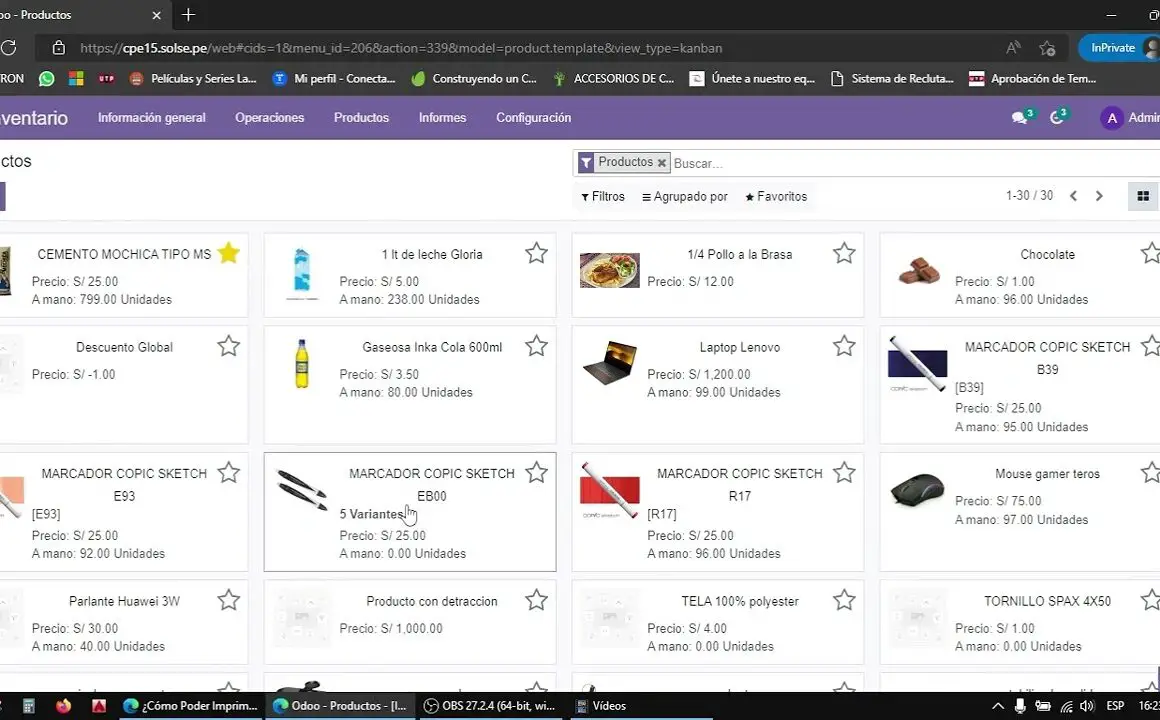
Task: Expand the Favoritos dropdown
Action: click(776, 197)
